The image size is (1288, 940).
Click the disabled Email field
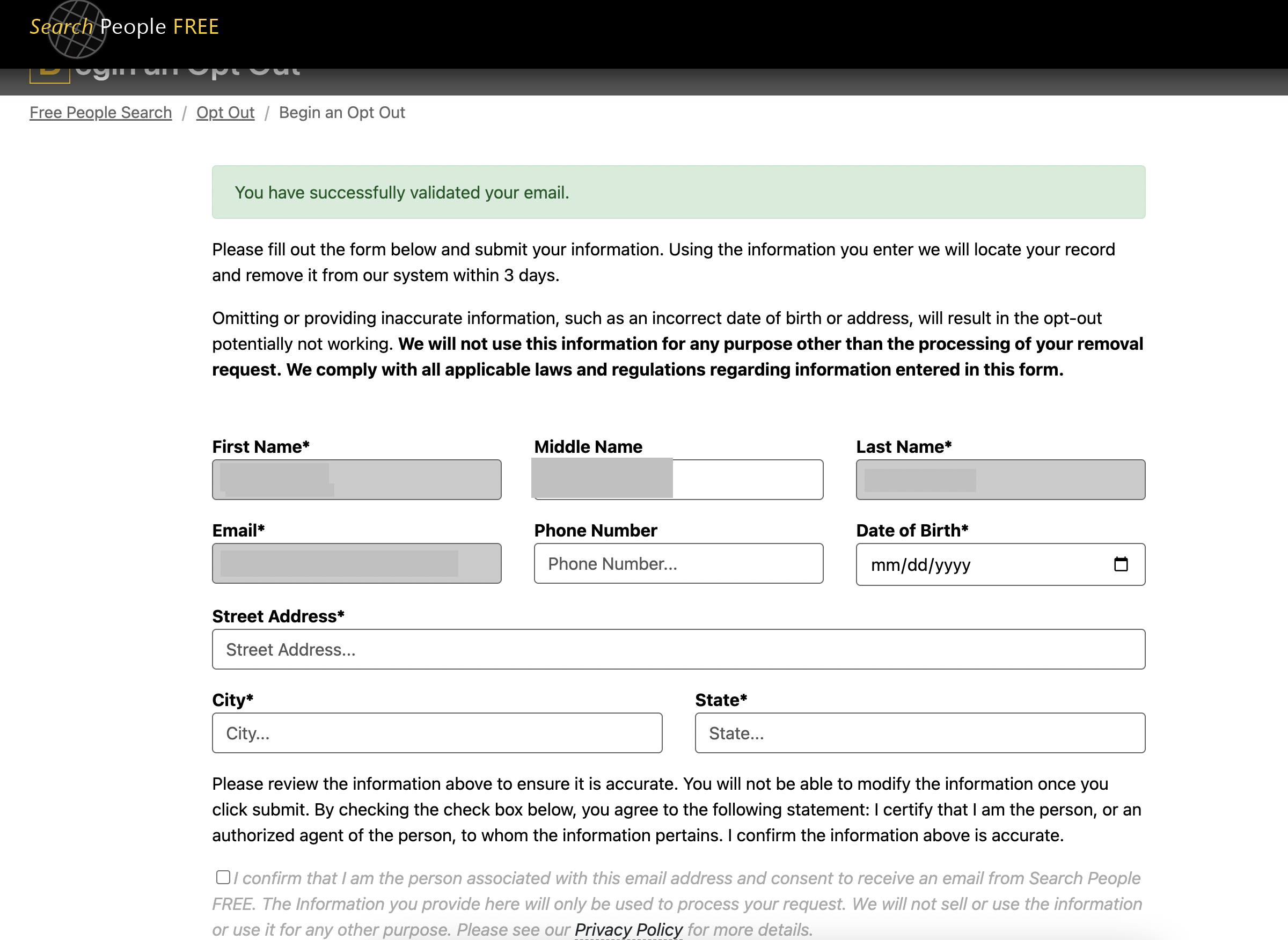click(356, 563)
